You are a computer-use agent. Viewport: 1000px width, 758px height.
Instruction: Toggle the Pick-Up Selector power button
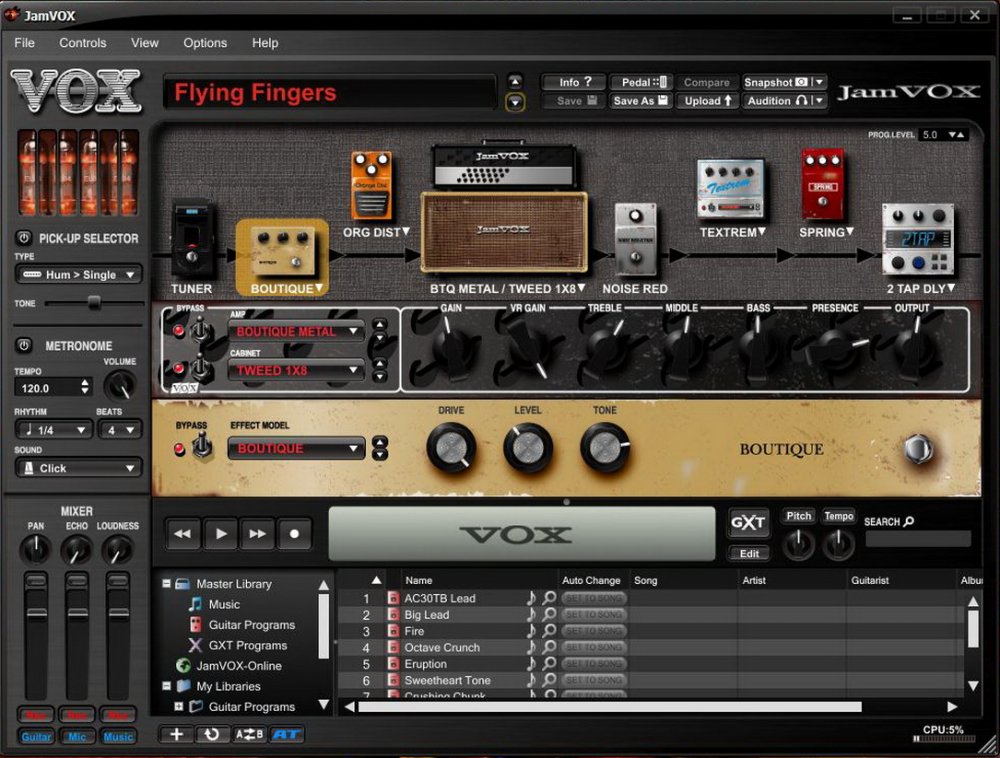tap(24, 238)
